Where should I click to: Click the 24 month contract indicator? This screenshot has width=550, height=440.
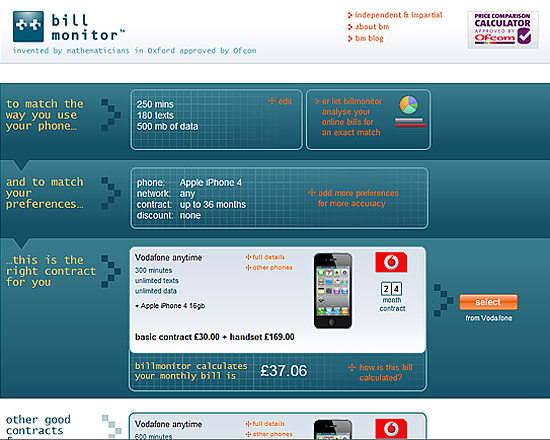click(392, 297)
